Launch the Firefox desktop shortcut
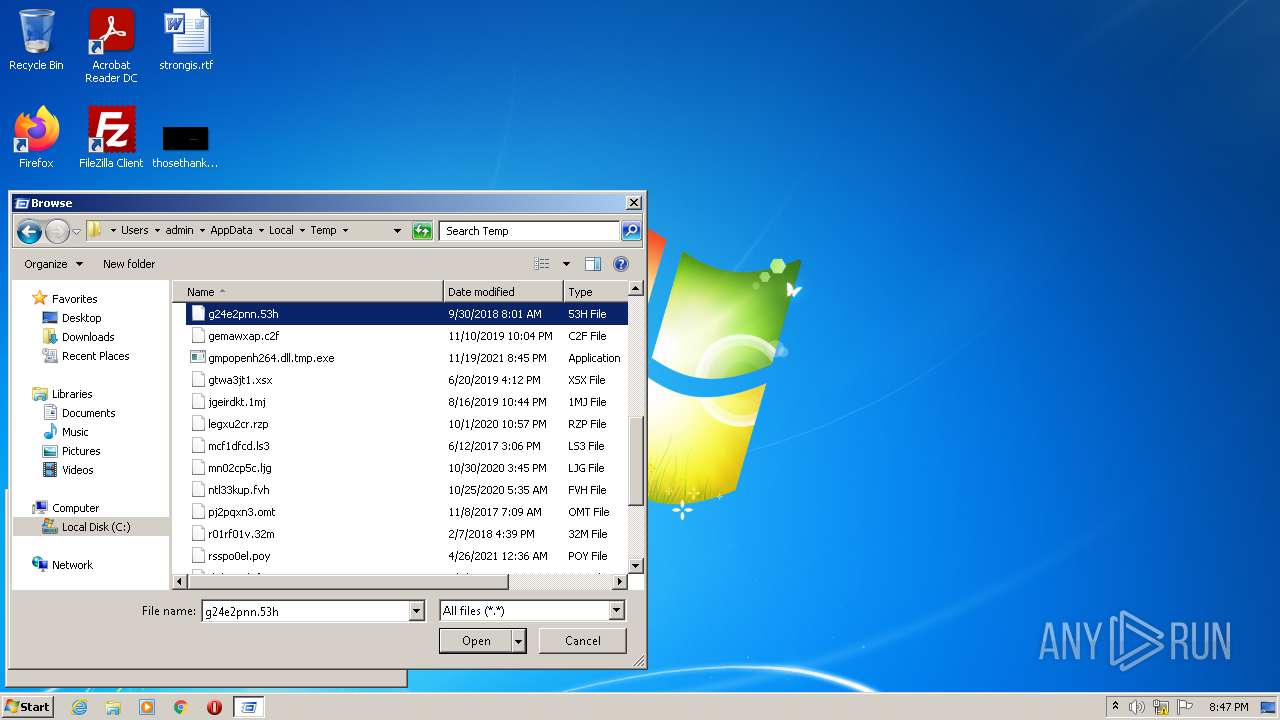The height and width of the screenshot is (720, 1280). 36,138
